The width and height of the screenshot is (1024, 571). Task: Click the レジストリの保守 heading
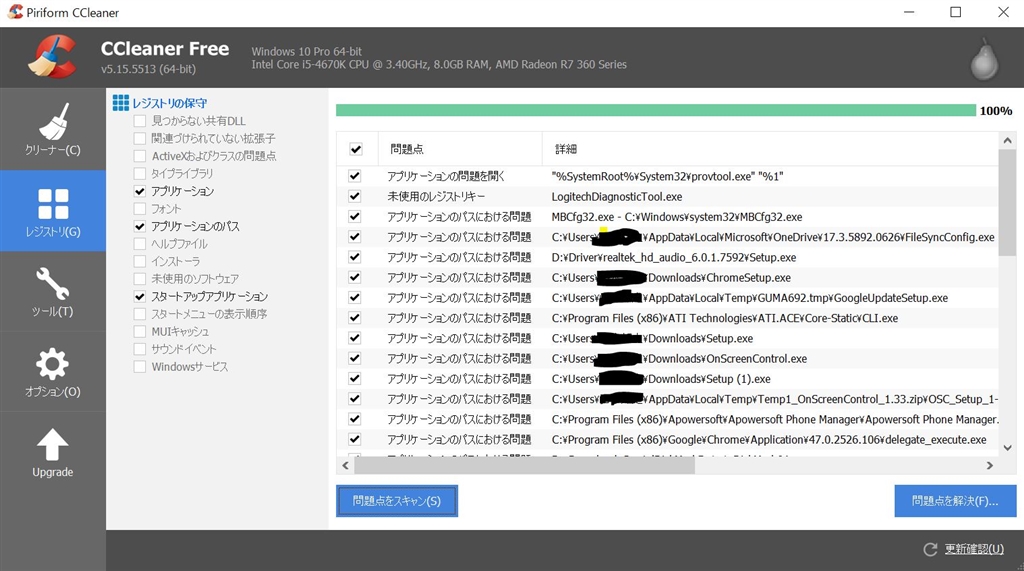click(169, 103)
